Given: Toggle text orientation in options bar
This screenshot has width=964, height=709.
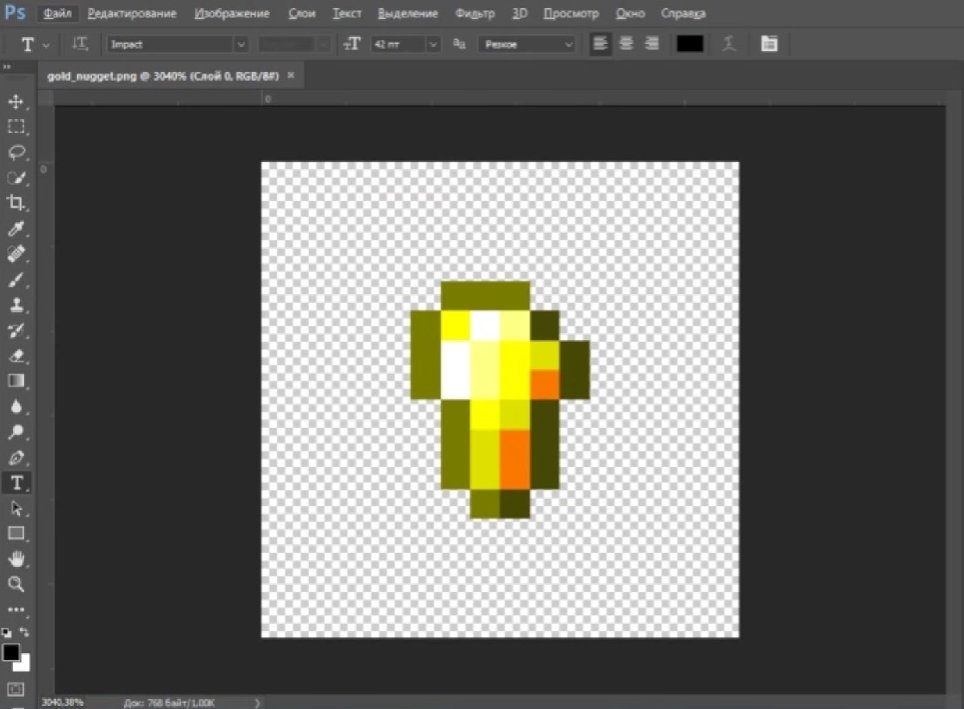Looking at the screenshot, I should [81, 44].
